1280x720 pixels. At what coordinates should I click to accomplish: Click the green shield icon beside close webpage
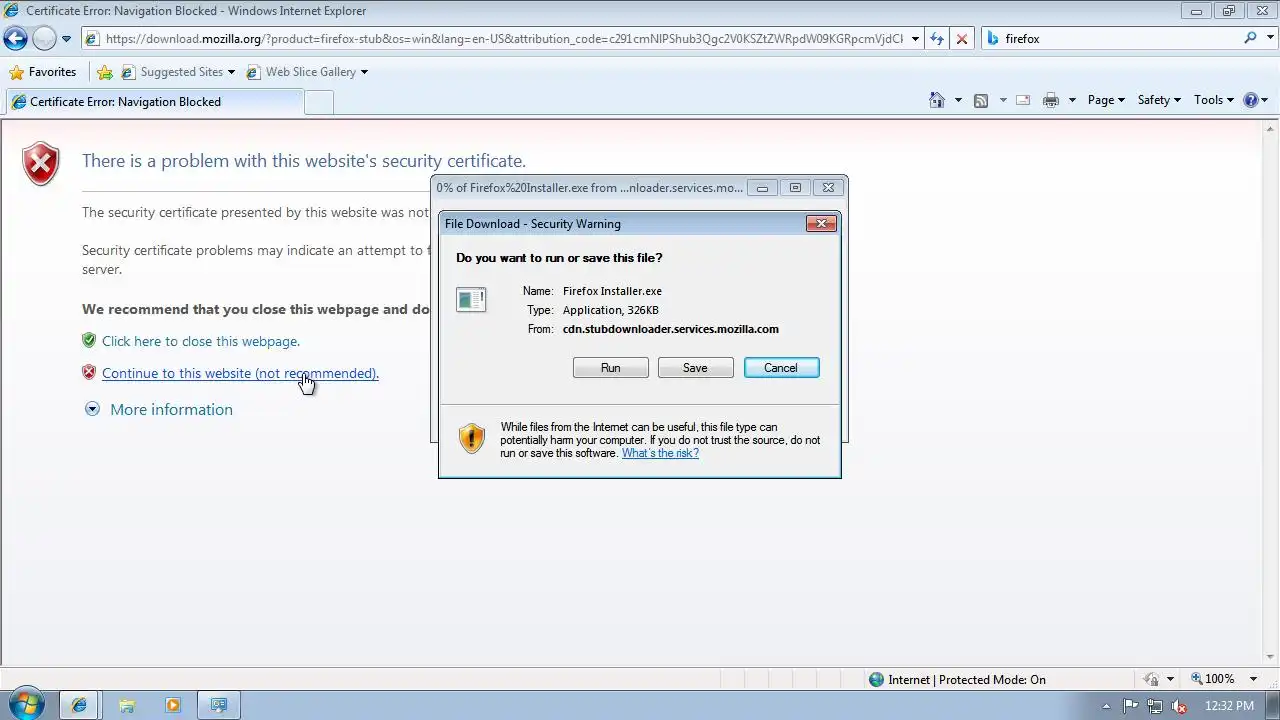coord(89,341)
